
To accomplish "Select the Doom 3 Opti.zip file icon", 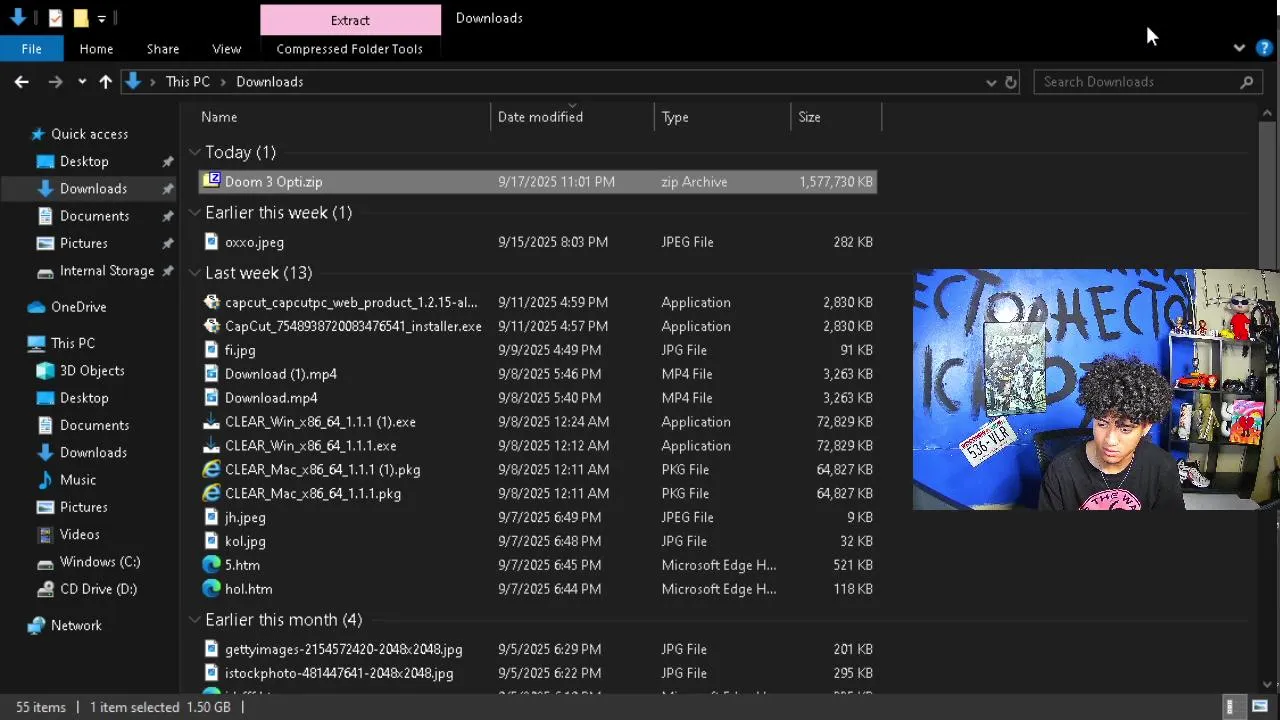I will (x=211, y=181).
